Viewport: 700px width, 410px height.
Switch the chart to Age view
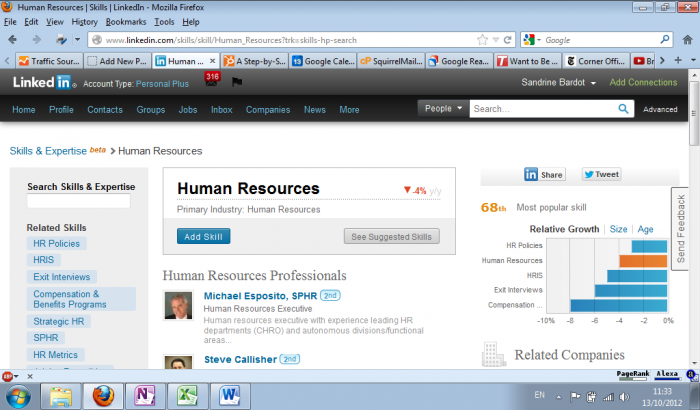(645, 229)
